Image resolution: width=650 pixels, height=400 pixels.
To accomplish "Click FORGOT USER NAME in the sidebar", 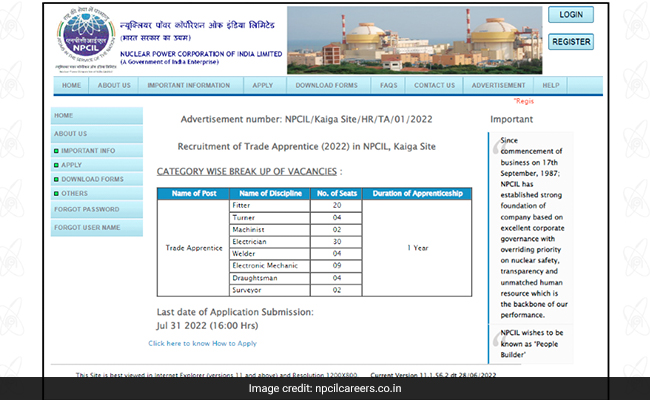I will (90, 229).
